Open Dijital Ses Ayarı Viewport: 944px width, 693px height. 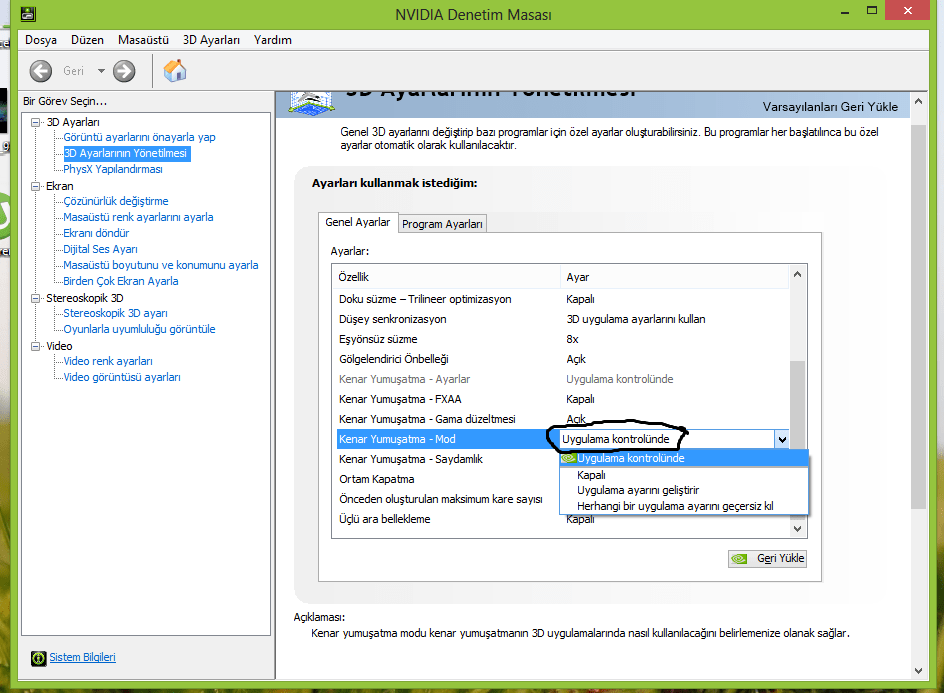(x=101, y=249)
